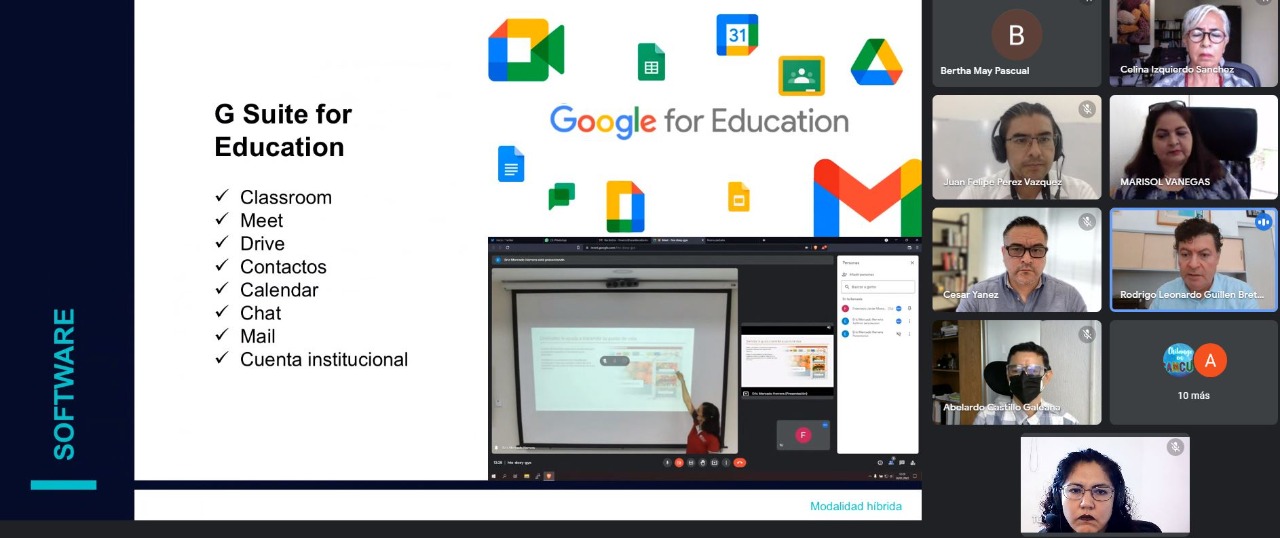Click muted mic icon on Cesar Yanez's tile

click(x=1086, y=221)
